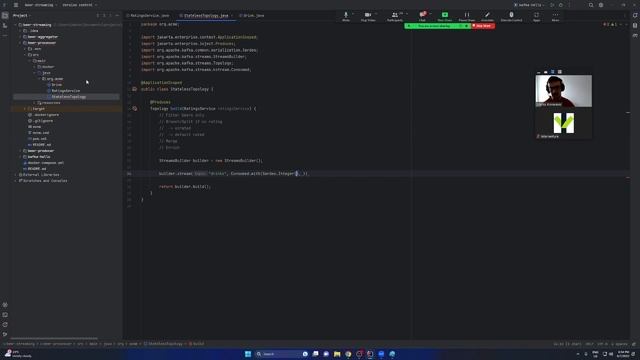The image size is (640, 360).
Task: Switch to Drink.java editor tab
Action: [x=252, y=16]
